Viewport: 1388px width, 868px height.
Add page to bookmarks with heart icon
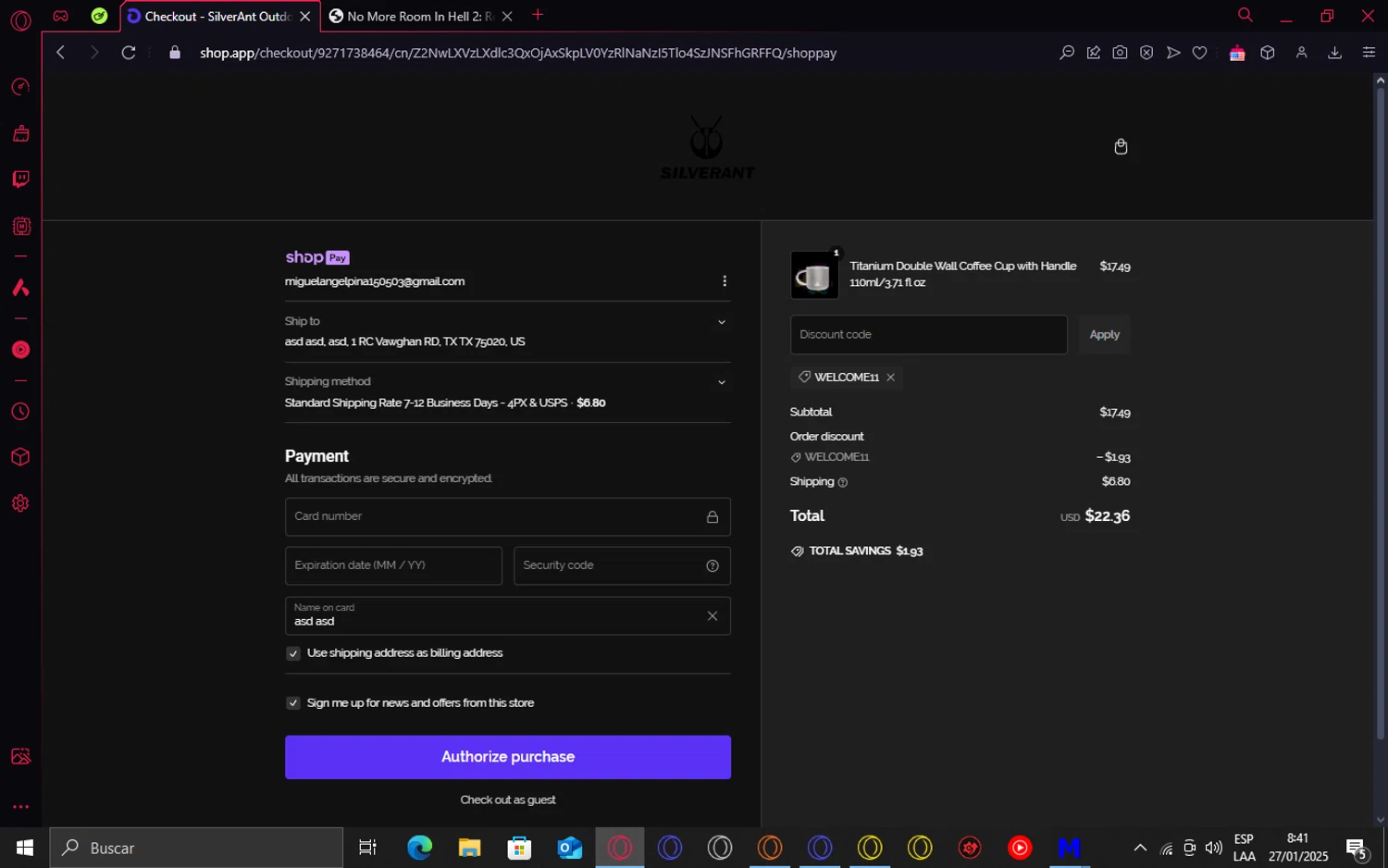1200,53
